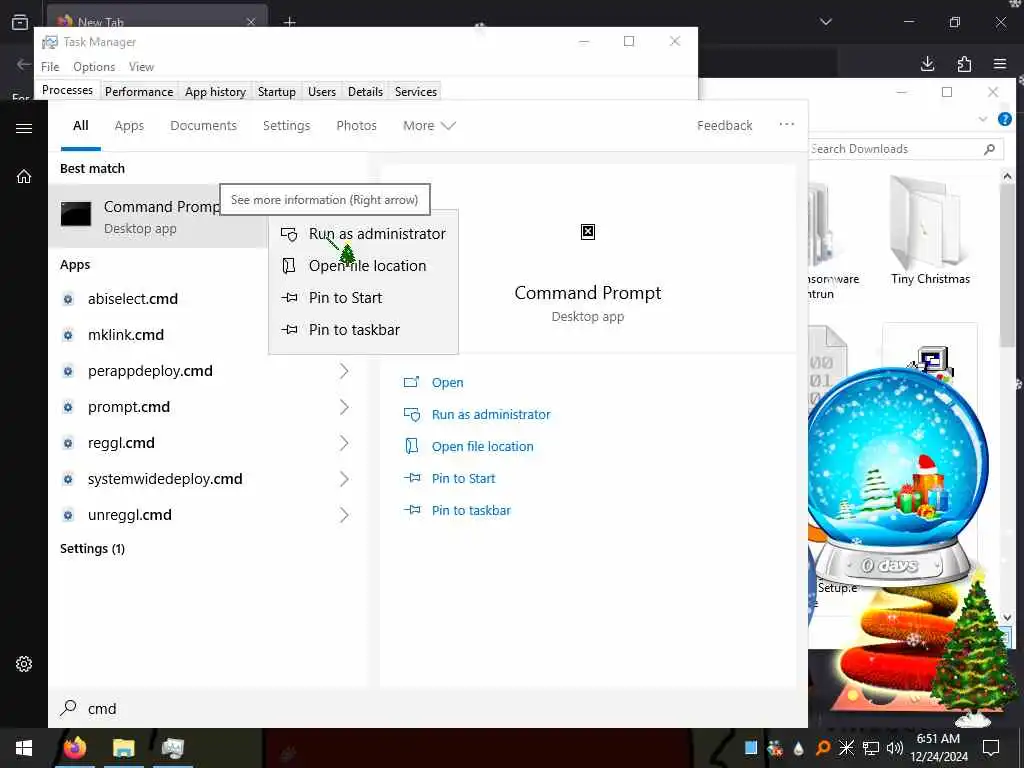Expand details arrow for systemwidedeploy.cmd
This screenshot has height=768, width=1024.
click(344, 479)
